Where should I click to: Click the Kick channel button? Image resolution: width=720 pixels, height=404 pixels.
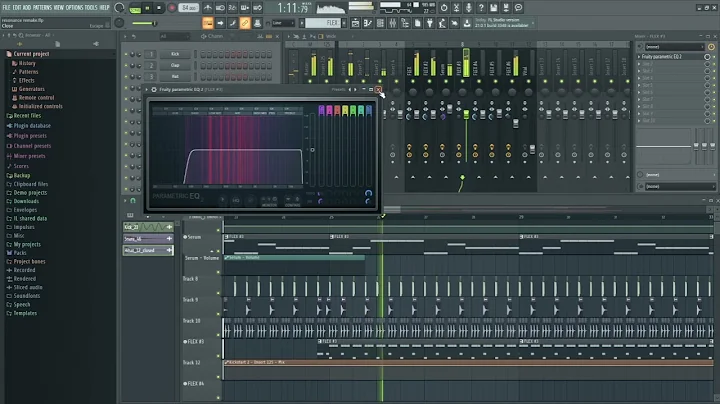(175, 54)
